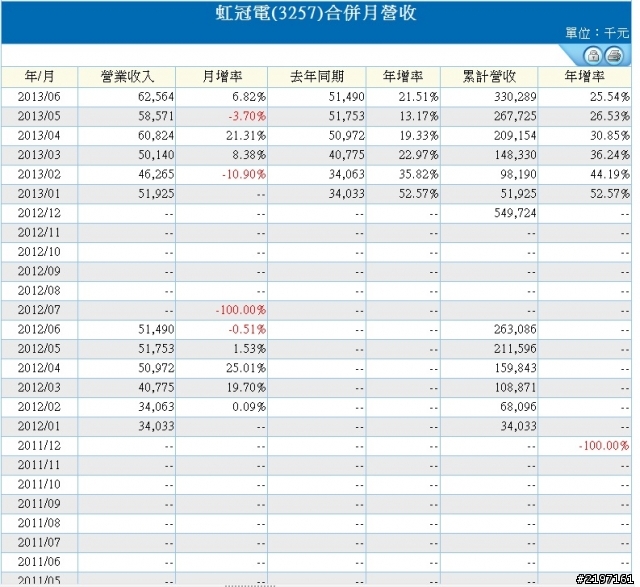Select revenue value 58,571
This screenshot has width=640, height=587.
point(156,116)
